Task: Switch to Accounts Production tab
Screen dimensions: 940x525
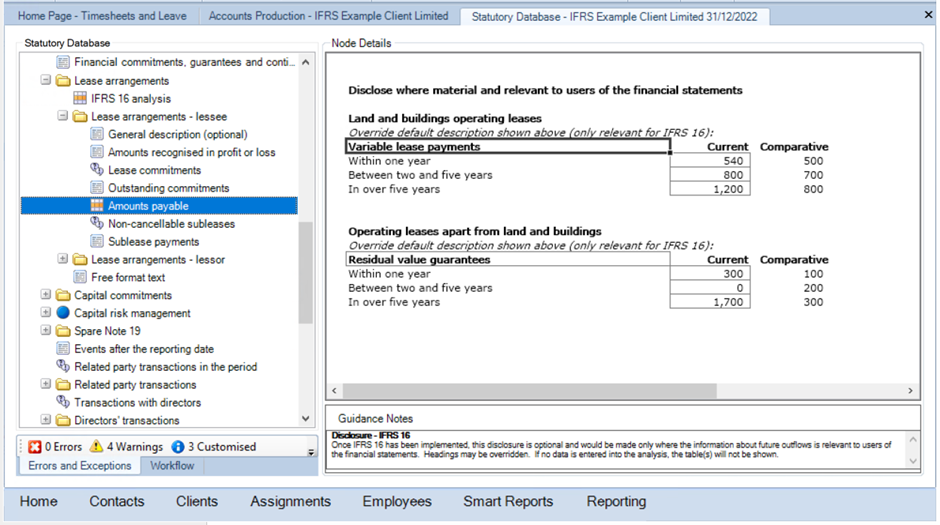Action: point(329,16)
